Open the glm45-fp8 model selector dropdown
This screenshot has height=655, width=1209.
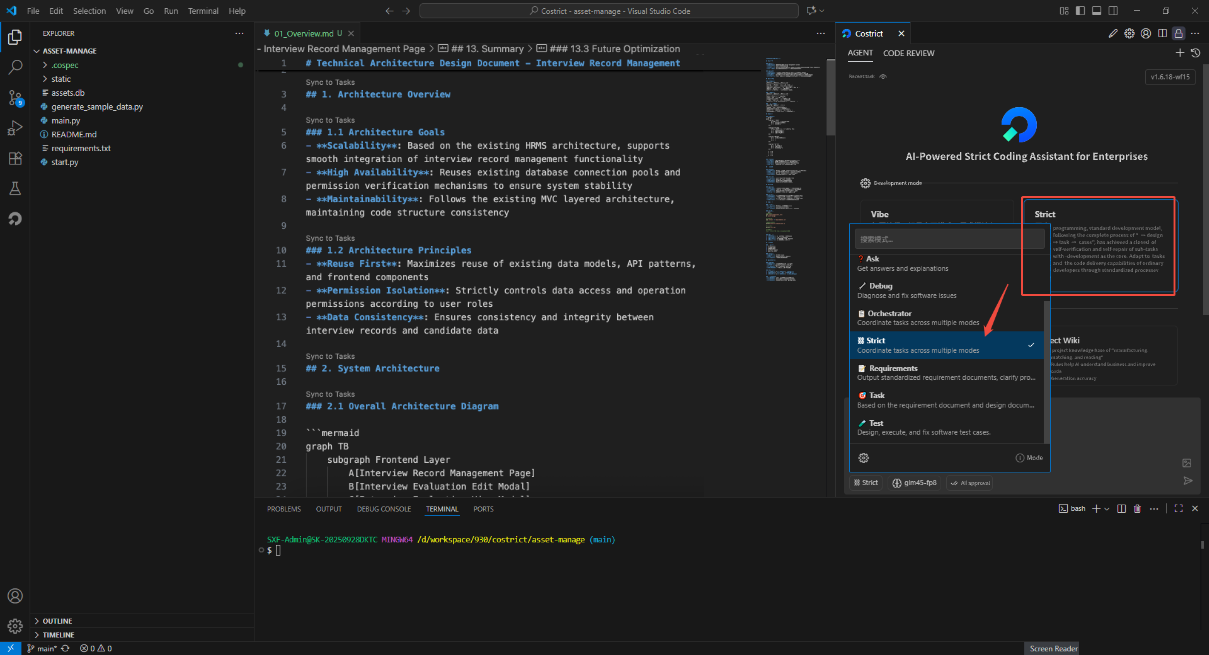coord(914,483)
